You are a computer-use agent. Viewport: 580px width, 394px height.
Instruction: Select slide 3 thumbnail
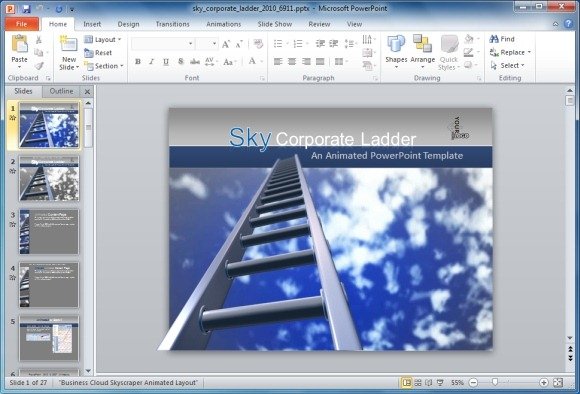pos(49,232)
